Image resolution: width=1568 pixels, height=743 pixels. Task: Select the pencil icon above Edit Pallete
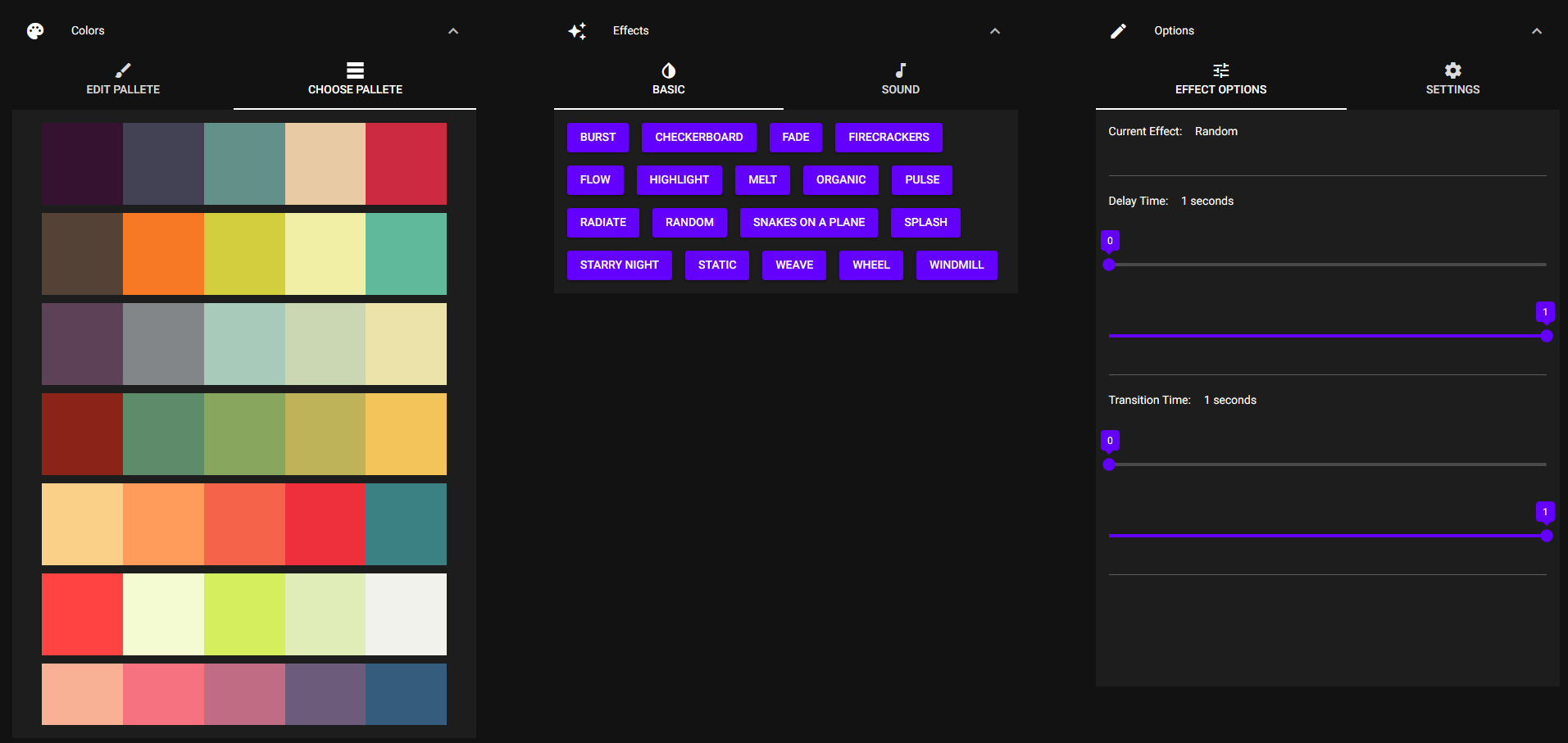(122, 70)
